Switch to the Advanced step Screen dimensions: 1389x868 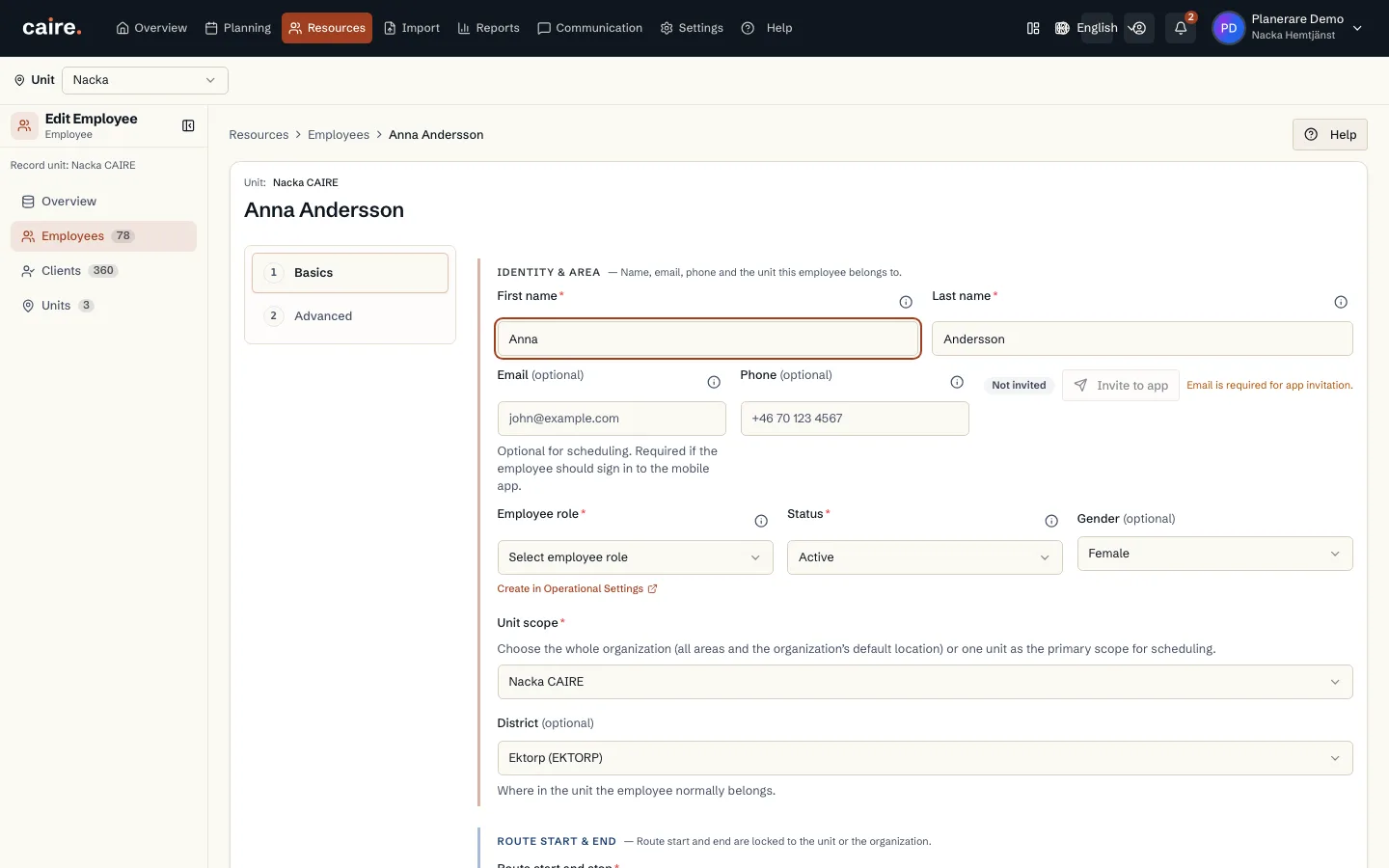pos(350,316)
